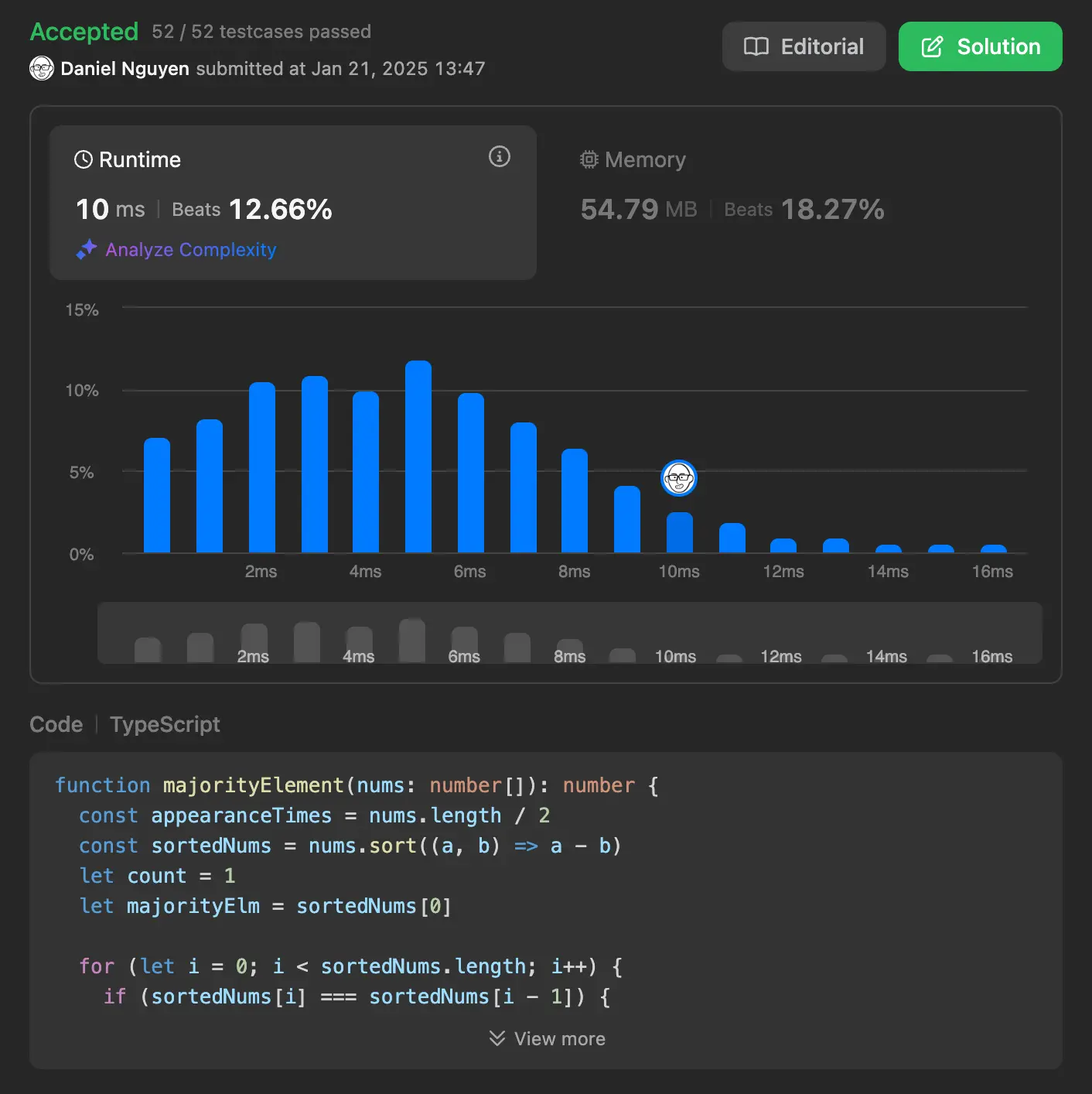Click the sparkle icon beside Analyze Complexity
The width and height of the screenshot is (1092, 1094).
point(86,249)
